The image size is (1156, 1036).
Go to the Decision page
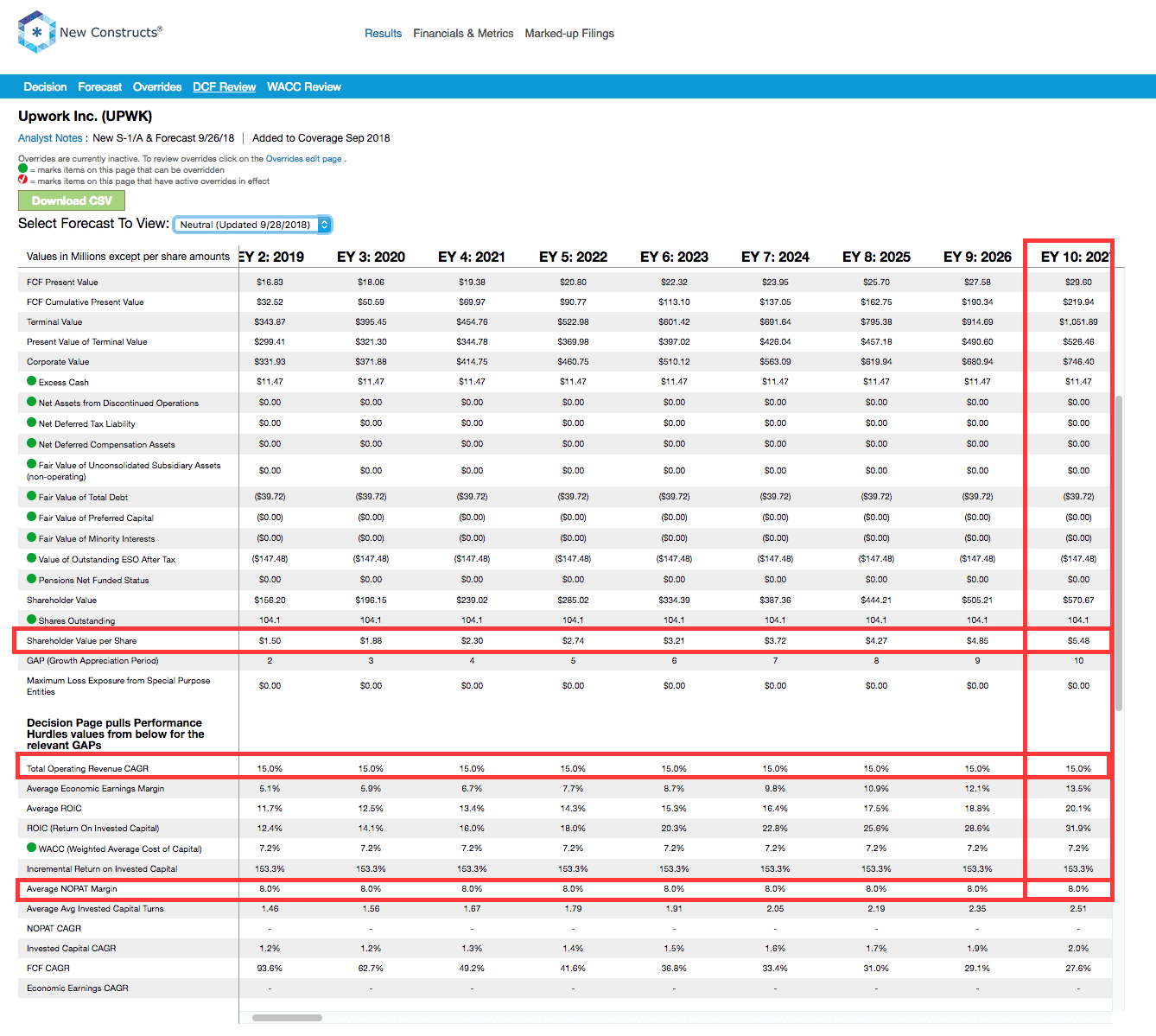45,87
